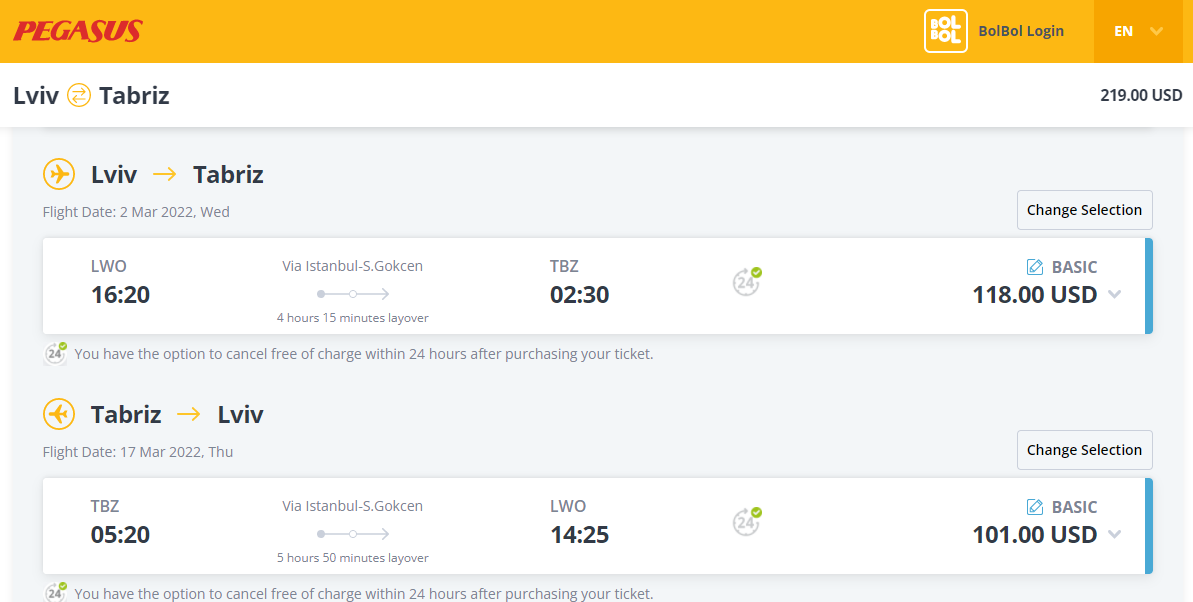Change Selection for Tabriz to Lviv flight
Image resolution: width=1193 pixels, height=602 pixels.
1084,450
